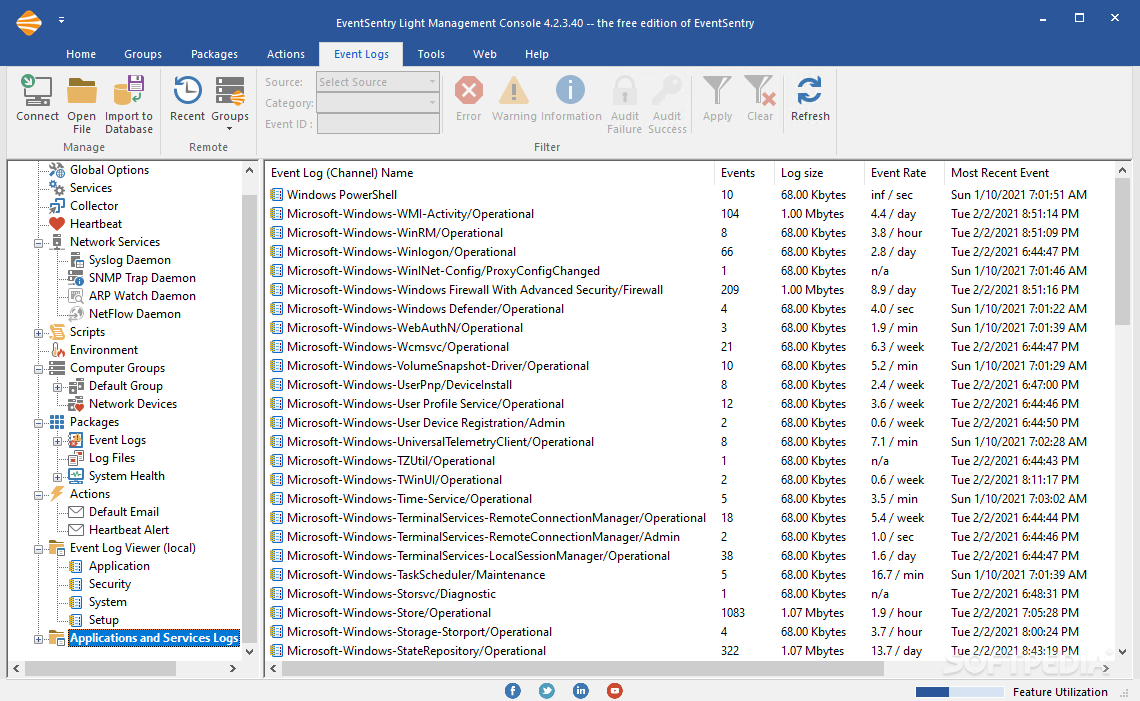Collapse the Computer Groups node

tap(39, 369)
